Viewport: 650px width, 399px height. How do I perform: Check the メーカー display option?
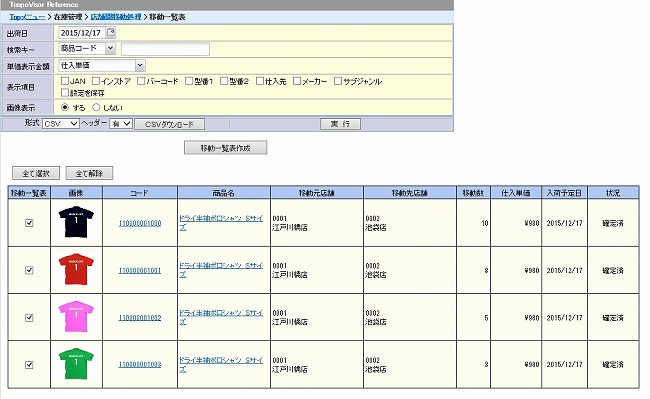pos(297,81)
